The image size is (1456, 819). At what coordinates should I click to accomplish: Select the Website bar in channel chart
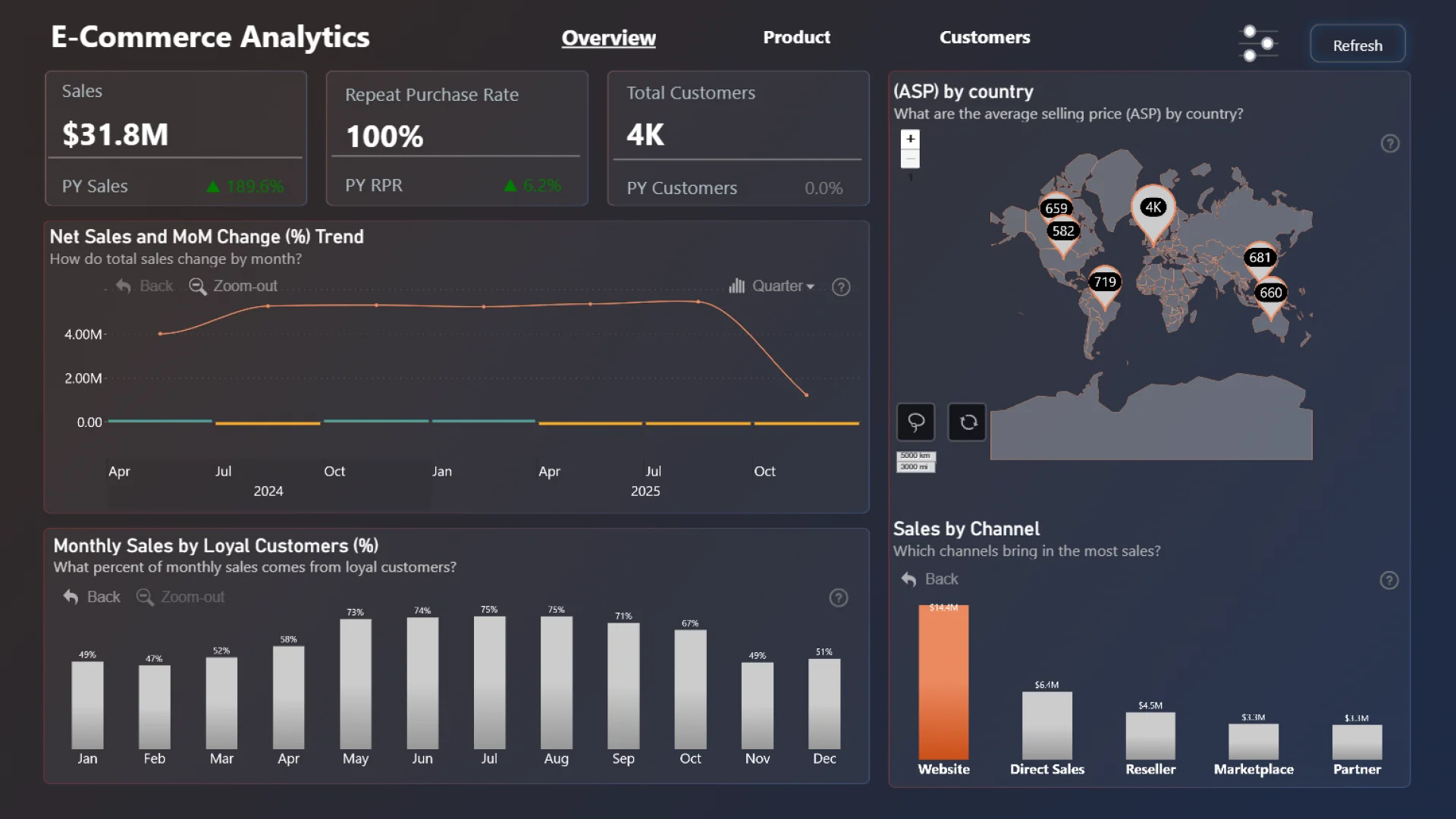(x=943, y=682)
